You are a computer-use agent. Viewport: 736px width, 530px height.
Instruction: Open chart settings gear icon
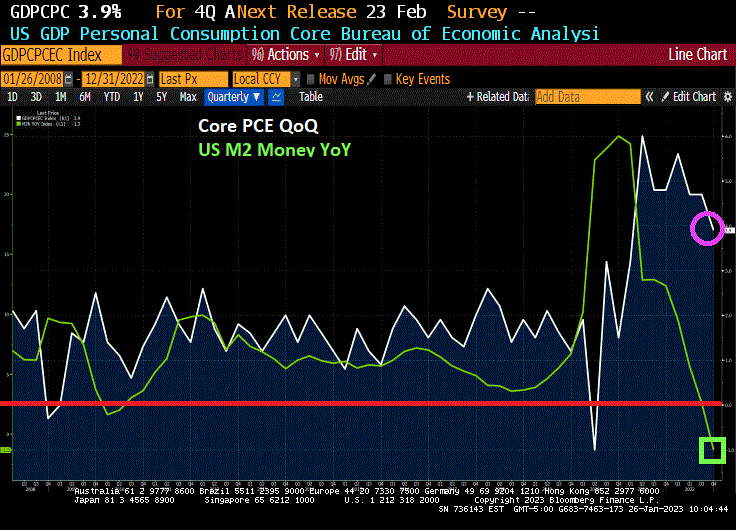coord(727,97)
